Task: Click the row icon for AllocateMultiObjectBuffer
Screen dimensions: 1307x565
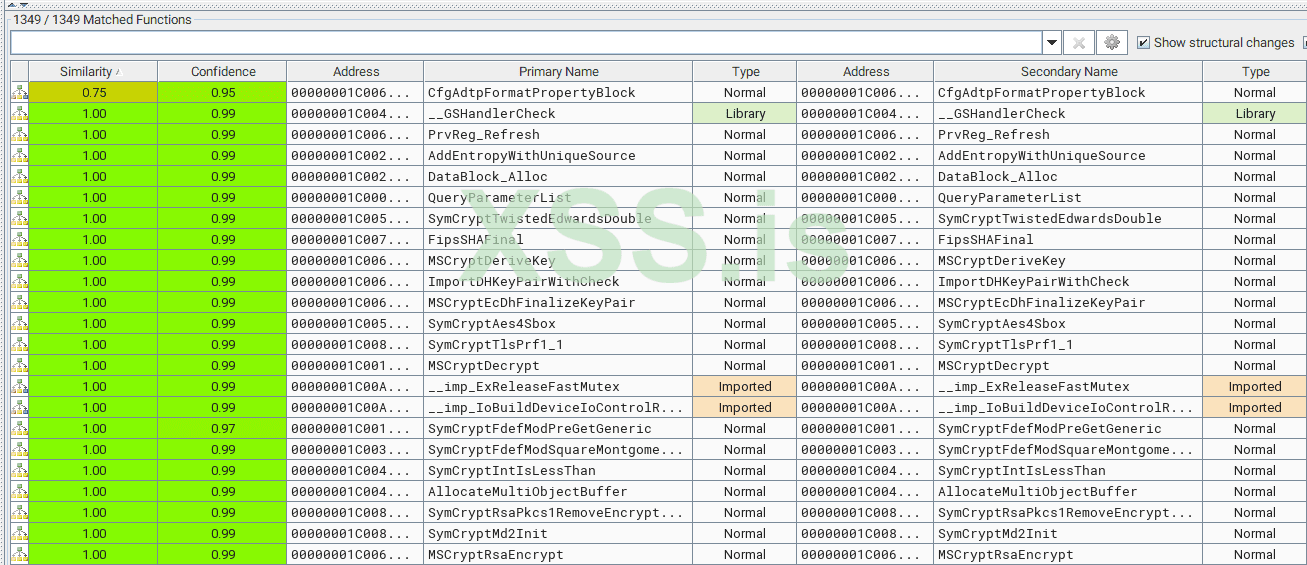Action: 19,492
